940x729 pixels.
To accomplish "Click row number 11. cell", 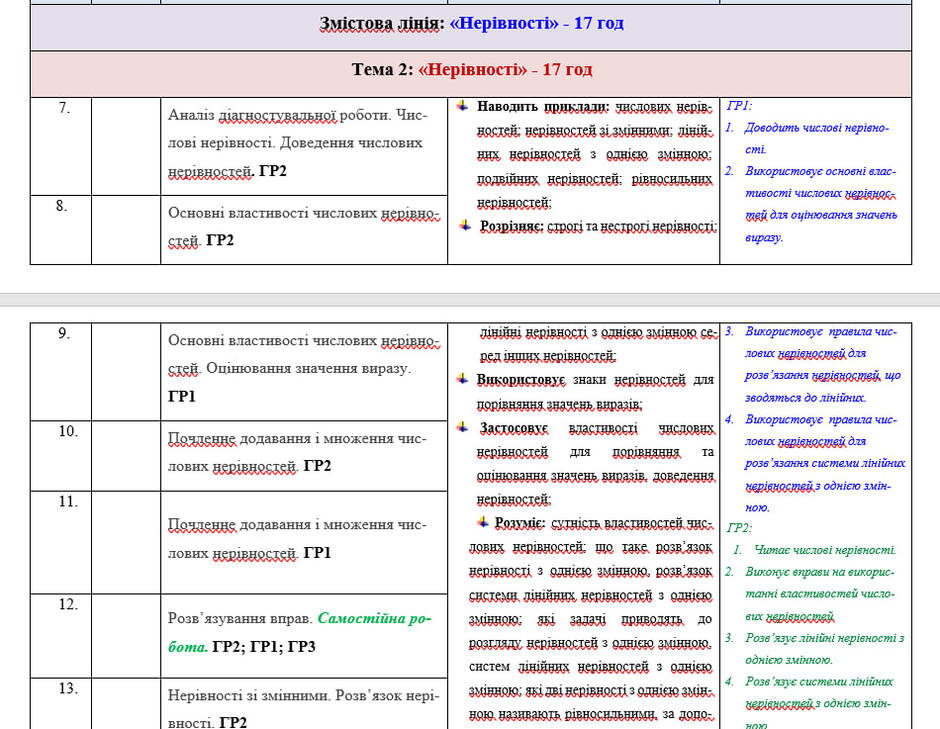I will [61, 543].
